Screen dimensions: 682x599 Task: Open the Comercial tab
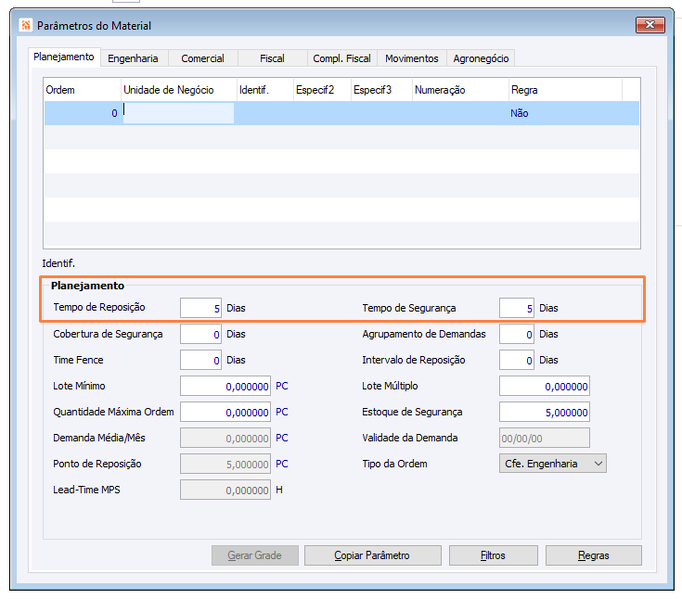(203, 58)
